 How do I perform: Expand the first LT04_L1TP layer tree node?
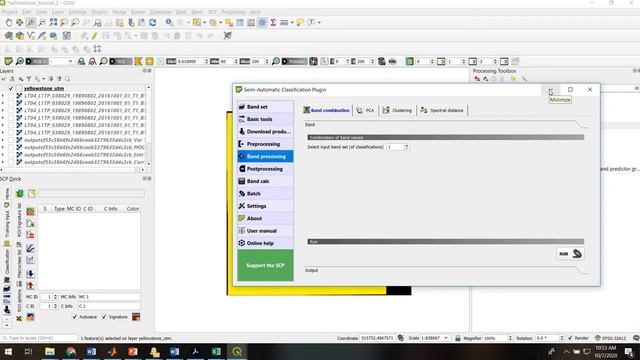tap(3, 96)
